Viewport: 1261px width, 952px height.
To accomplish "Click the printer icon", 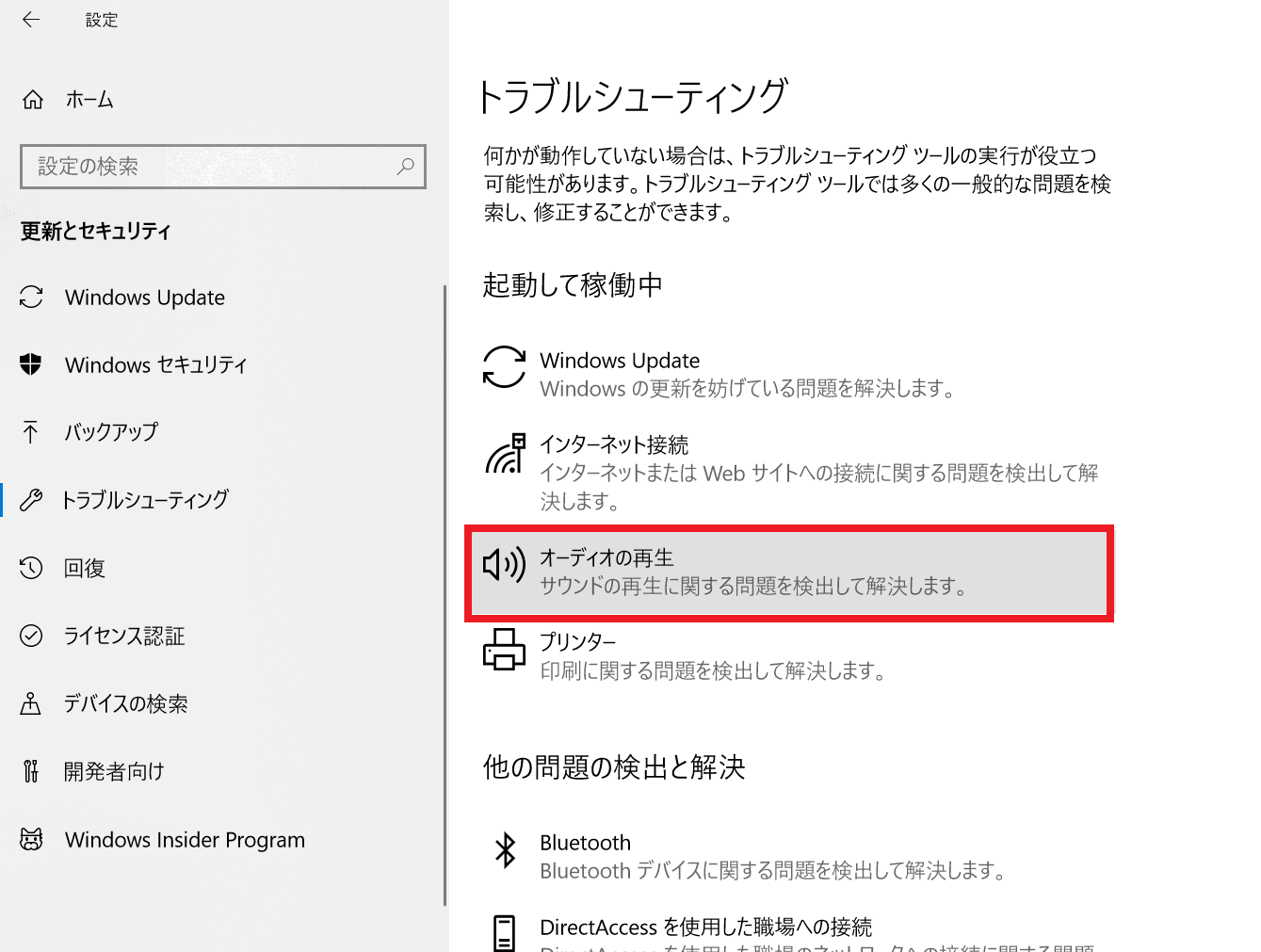I will (504, 649).
